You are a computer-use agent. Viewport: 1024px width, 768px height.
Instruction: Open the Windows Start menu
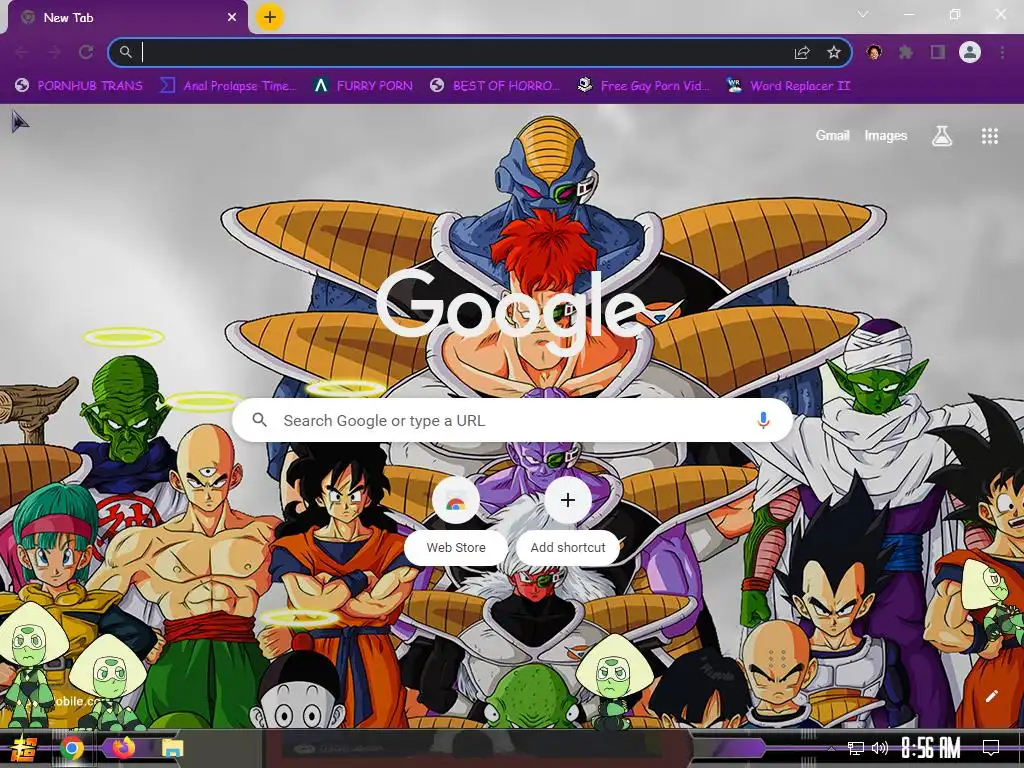click(x=24, y=748)
